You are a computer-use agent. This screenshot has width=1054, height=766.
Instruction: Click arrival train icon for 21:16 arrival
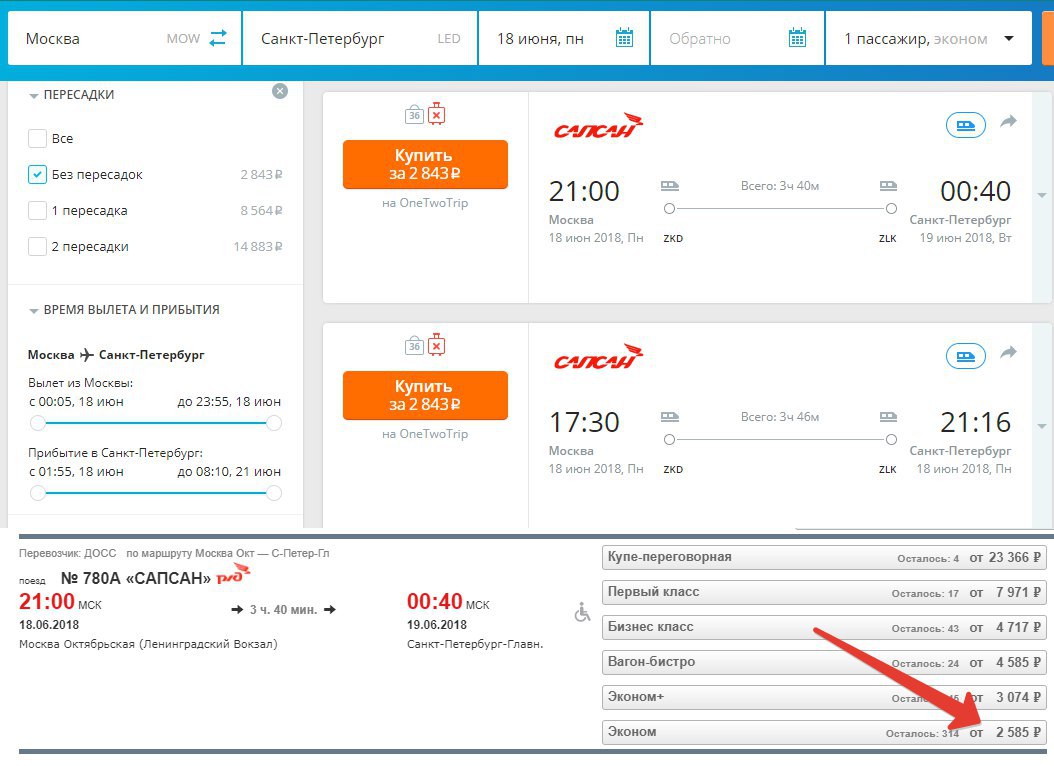point(888,417)
